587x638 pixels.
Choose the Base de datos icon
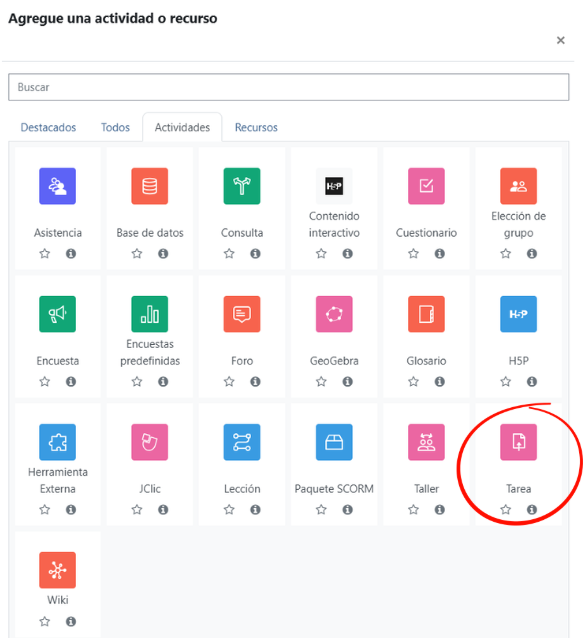pyautogui.click(x=149, y=186)
